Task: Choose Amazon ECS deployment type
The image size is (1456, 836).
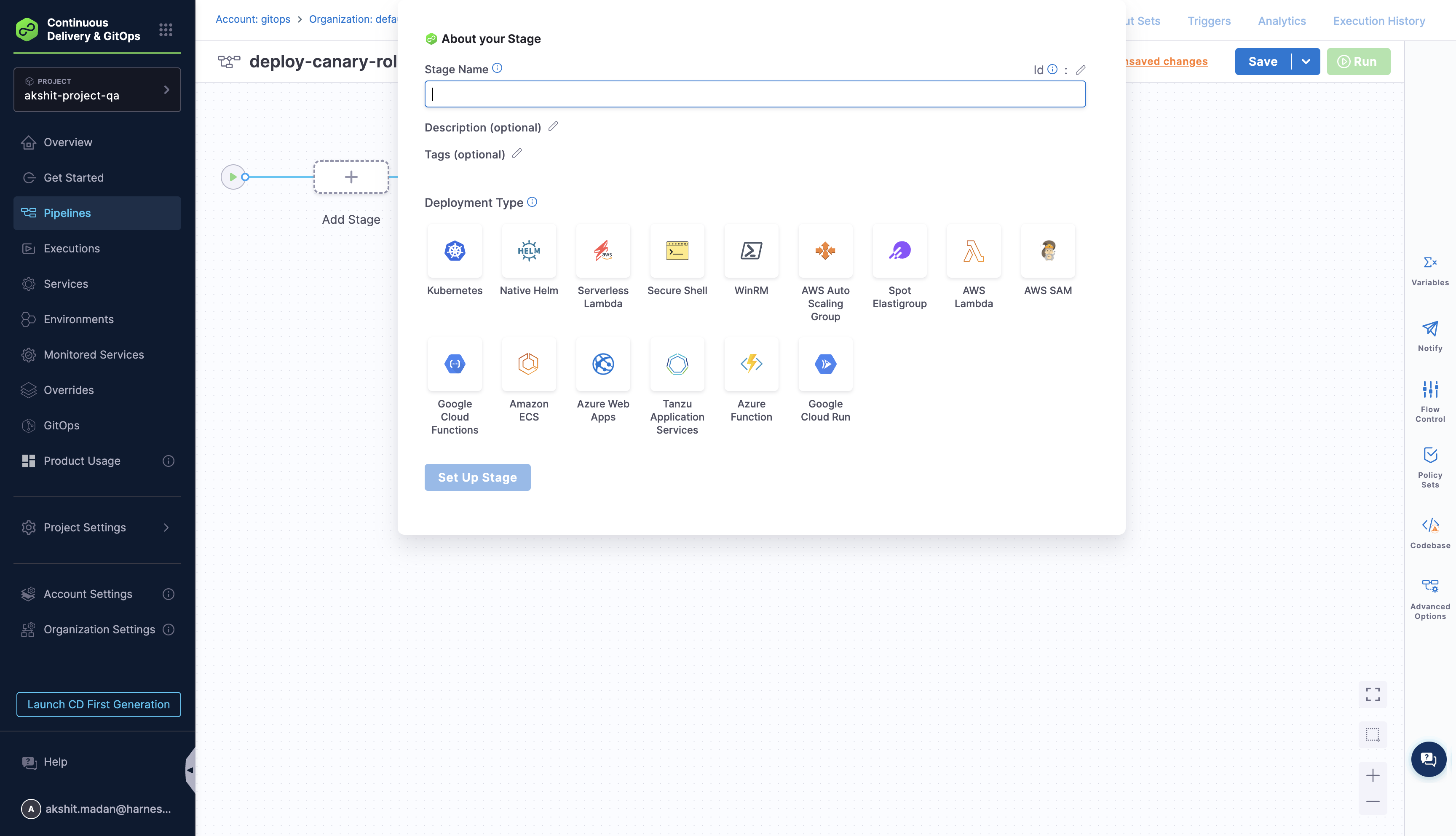Action: (529, 364)
